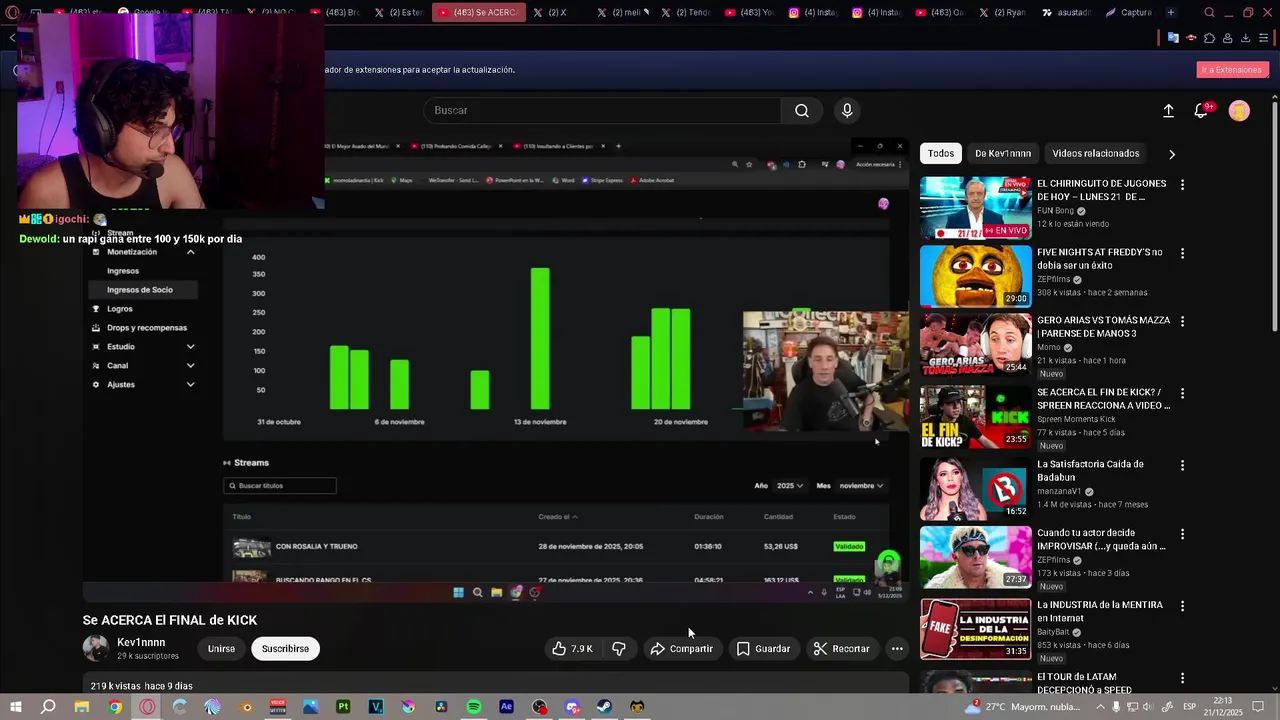Viewport: 1280px width, 720px height.
Task: Switch to the (2) Ryan browser tab
Action: (x=1003, y=13)
